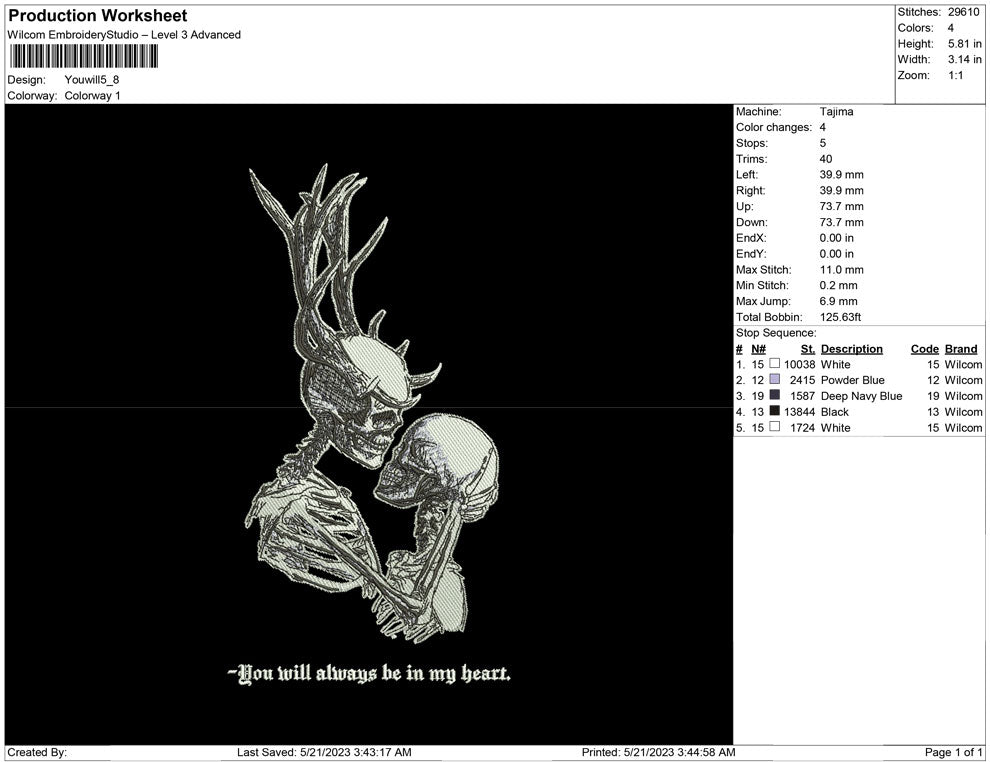Click the 'You will always be in my heart' lettering
The width and height of the screenshot is (990, 762).
[x=369, y=673]
